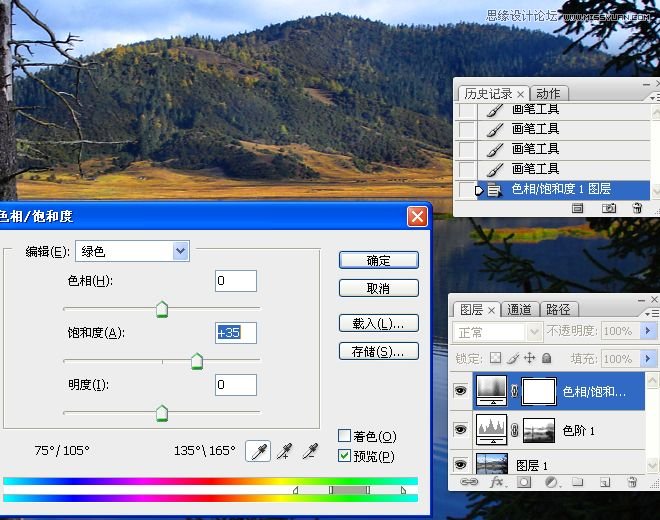Set history brush source on 色相/饱和度 1 图层 state
Viewport: 660px width, 520px height.
tap(466, 189)
